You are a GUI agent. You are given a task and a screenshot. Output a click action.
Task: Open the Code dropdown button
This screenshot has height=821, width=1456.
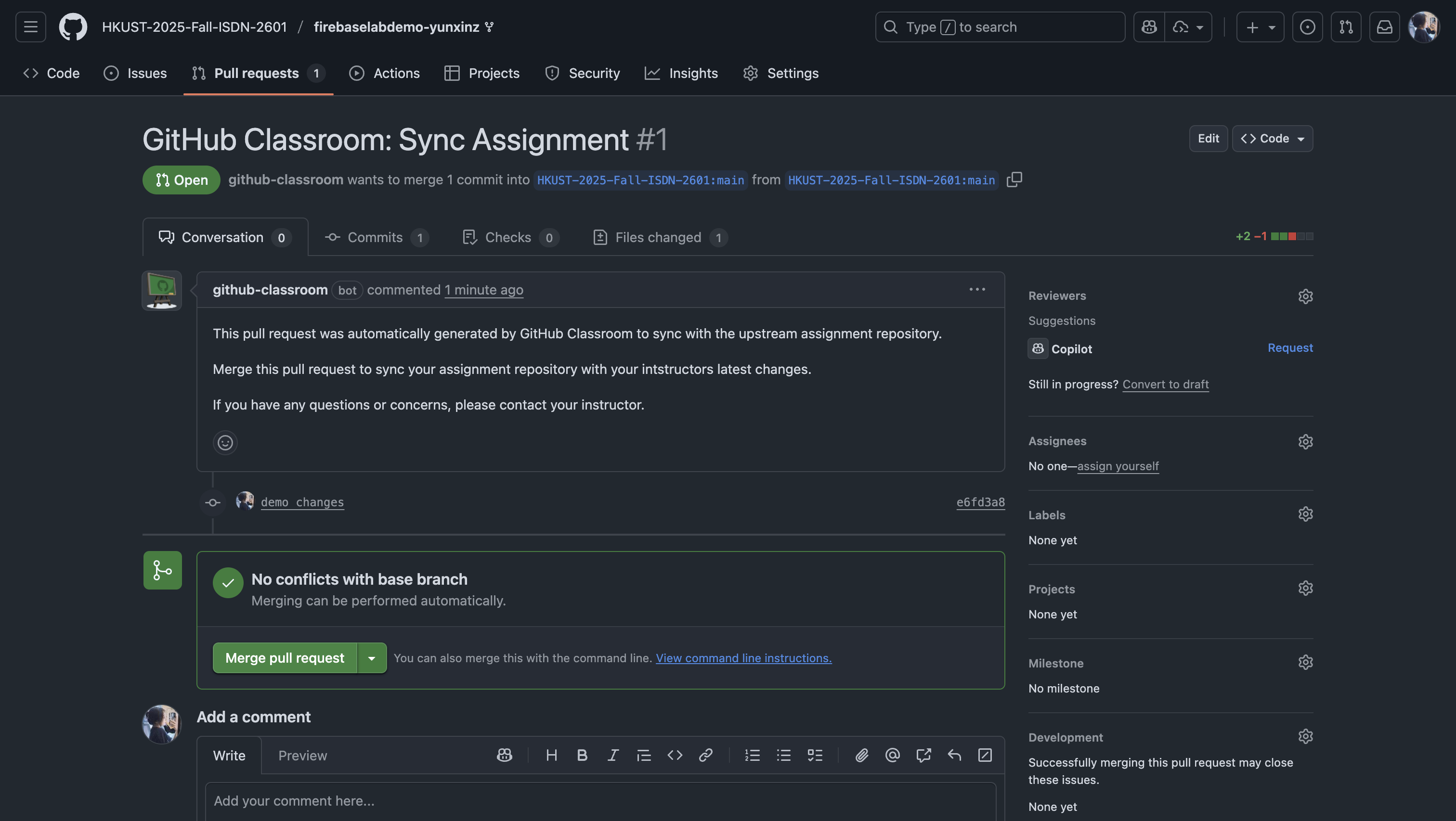(x=1272, y=139)
